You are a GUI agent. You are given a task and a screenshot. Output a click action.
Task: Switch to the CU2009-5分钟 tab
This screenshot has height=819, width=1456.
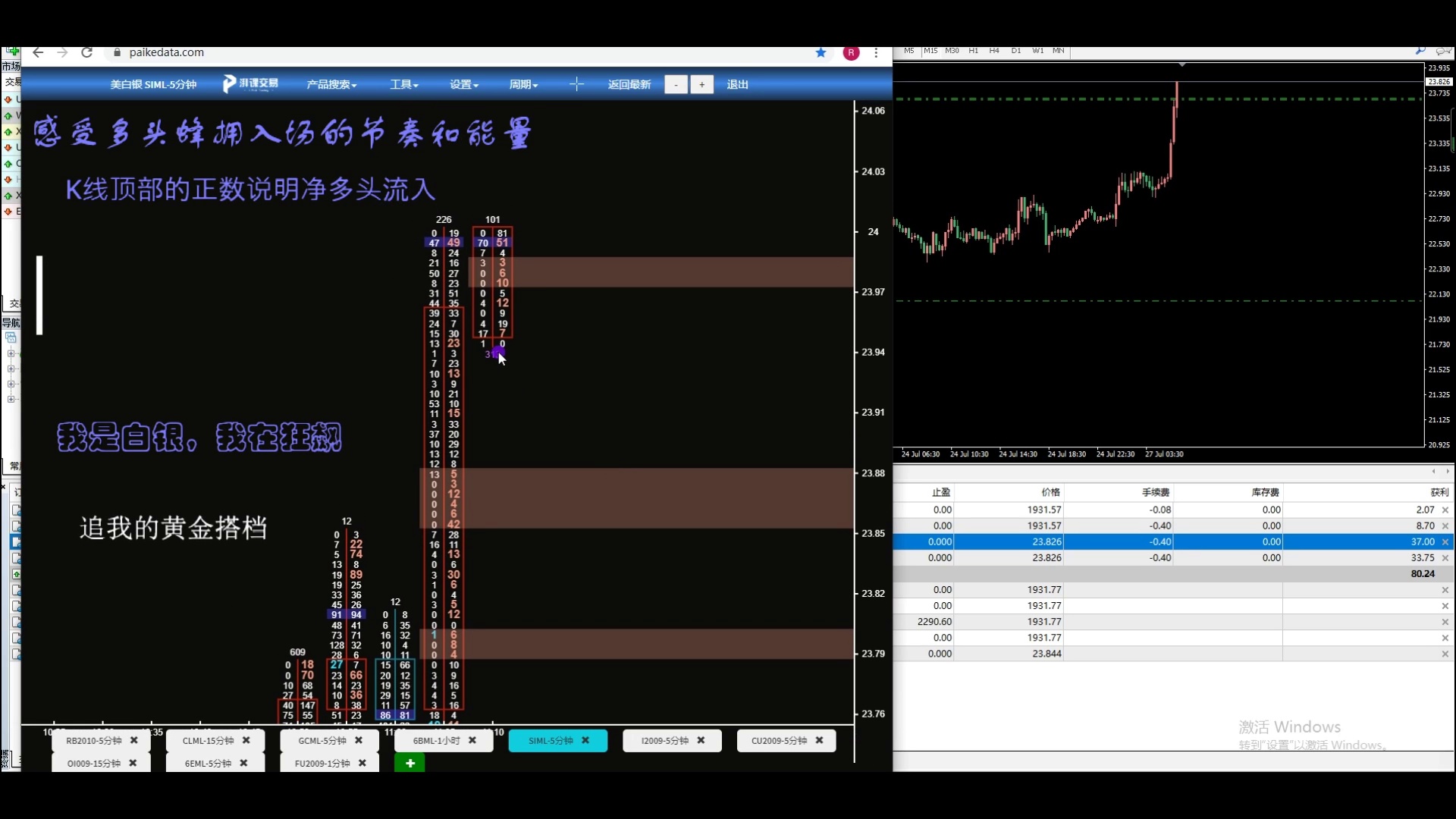[x=779, y=740]
